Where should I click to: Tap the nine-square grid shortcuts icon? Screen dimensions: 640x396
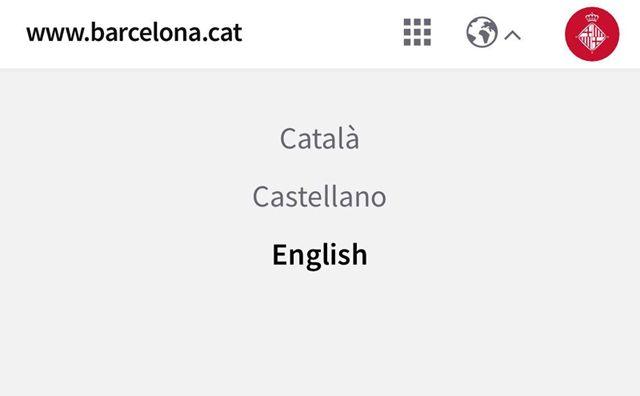[417, 32]
